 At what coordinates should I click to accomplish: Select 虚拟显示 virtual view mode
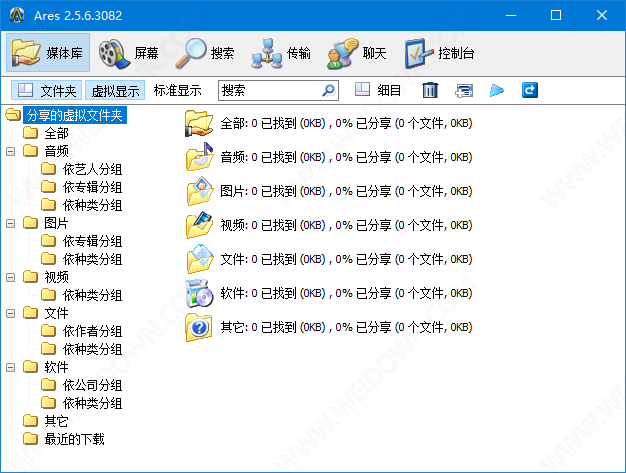click(x=115, y=90)
